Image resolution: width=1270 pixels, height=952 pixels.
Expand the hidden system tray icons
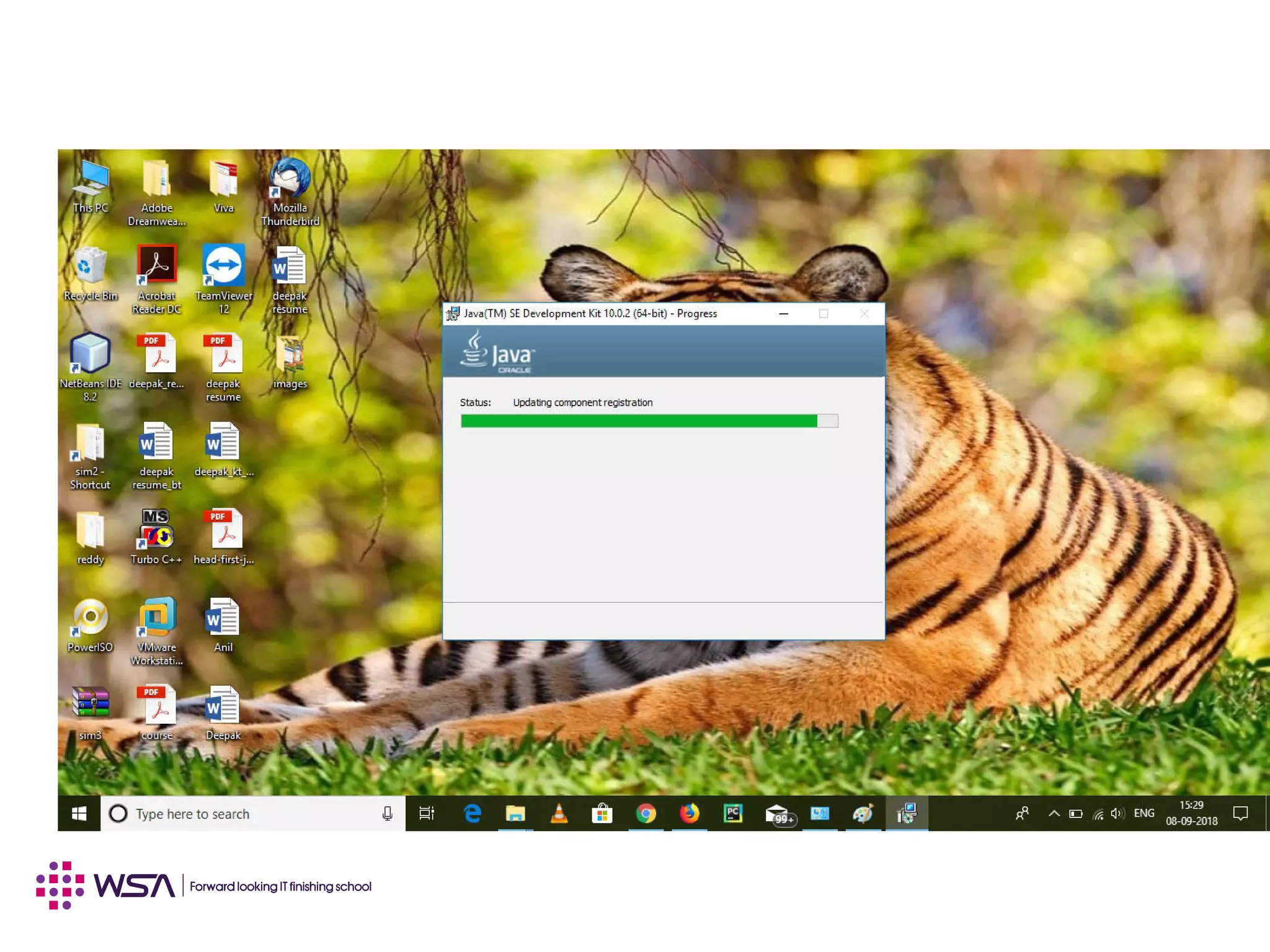1054,813
